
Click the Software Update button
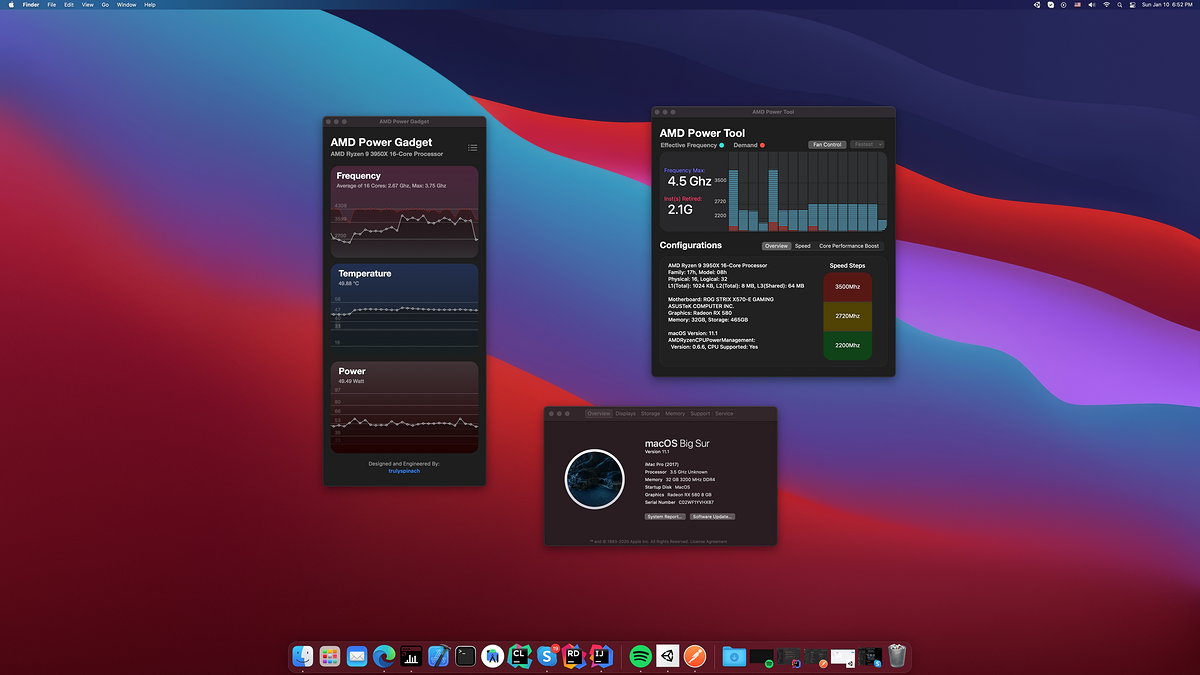pos(713,516)
